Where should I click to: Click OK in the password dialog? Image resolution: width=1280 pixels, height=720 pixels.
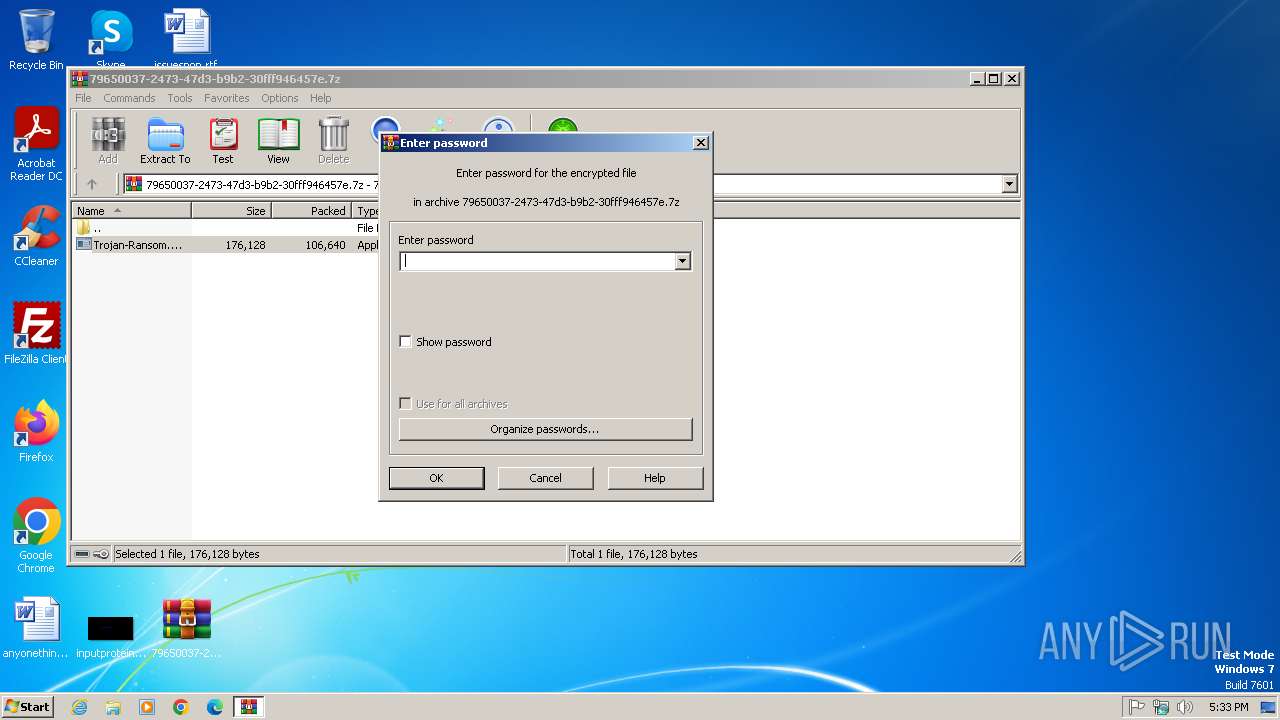436,478
